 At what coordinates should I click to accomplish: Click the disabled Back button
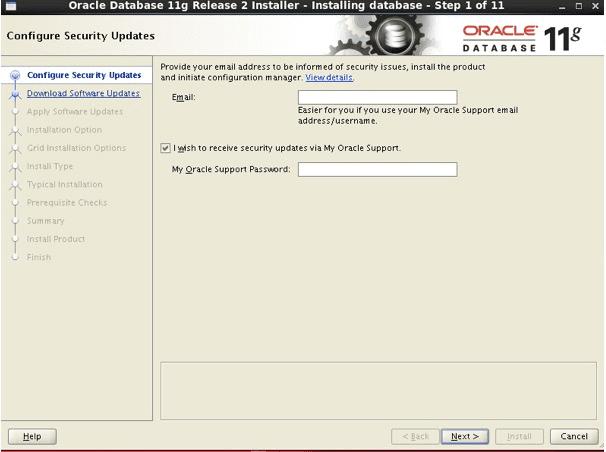(415, 437)
